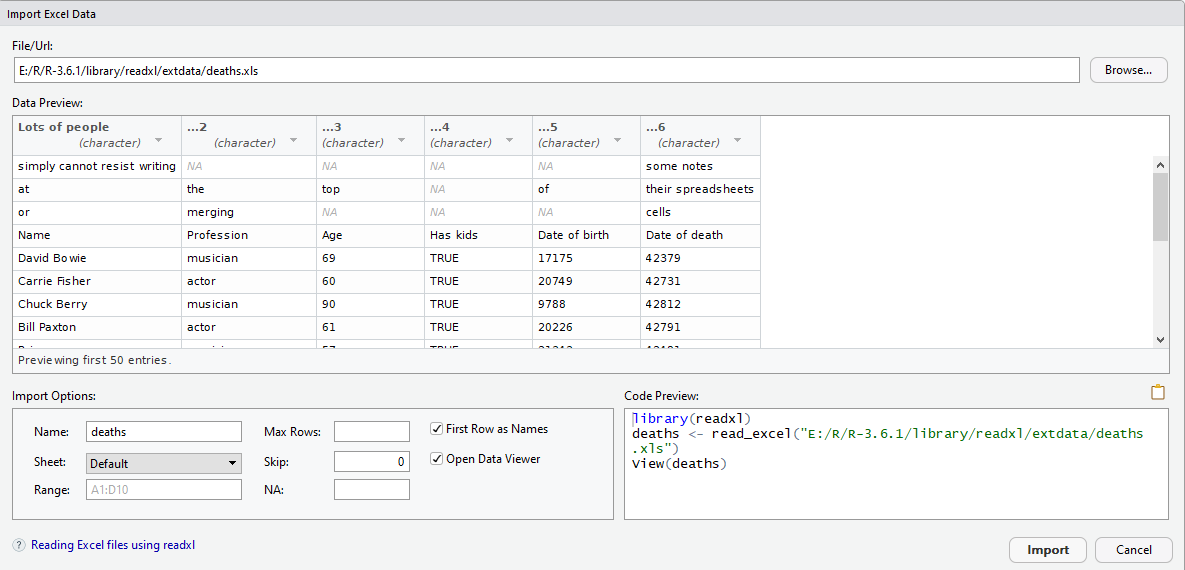Open column ...2 type dropdown arrow
Viewport: 1185px width, 570px height.
click(x=293, y=142)
